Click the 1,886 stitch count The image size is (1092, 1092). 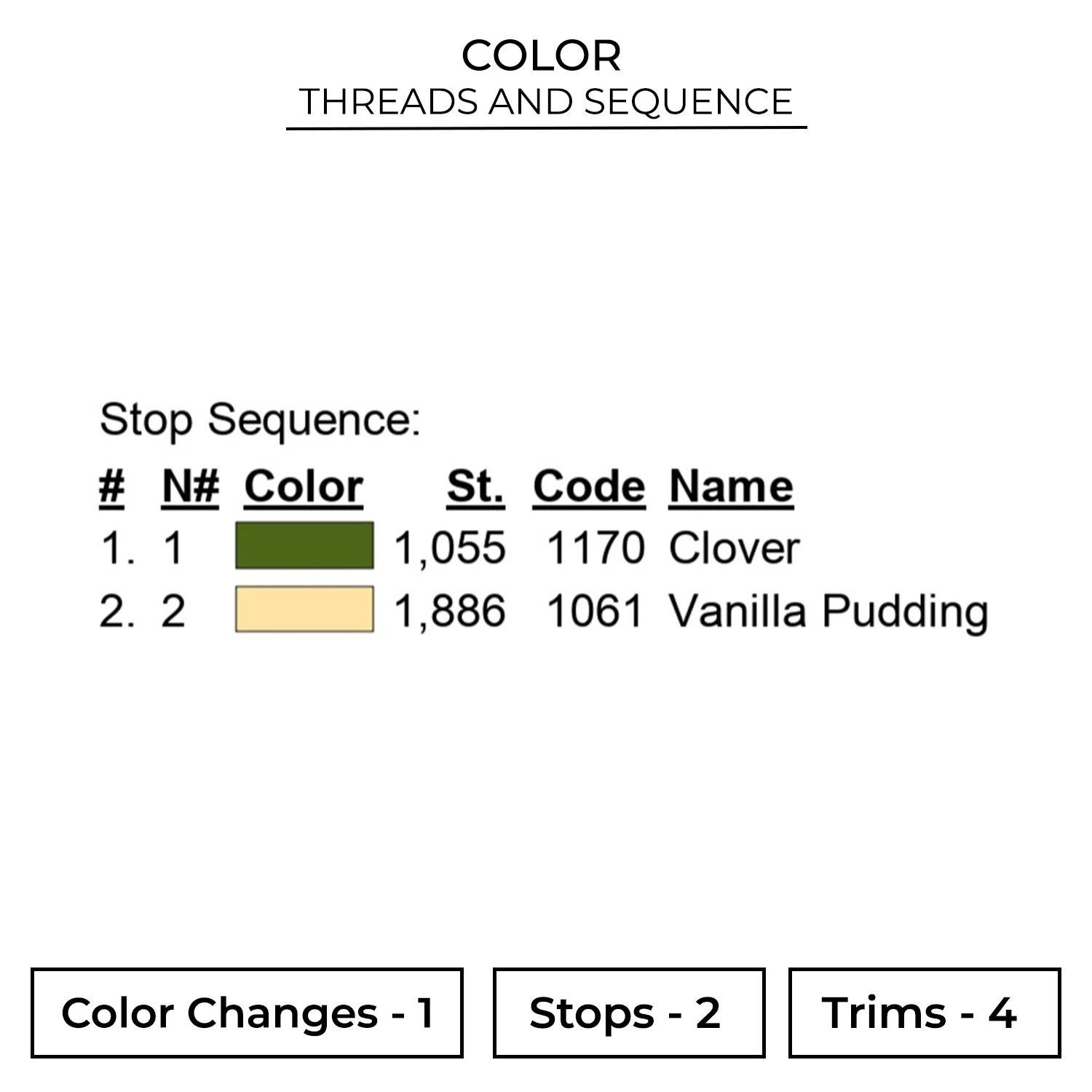449,611
